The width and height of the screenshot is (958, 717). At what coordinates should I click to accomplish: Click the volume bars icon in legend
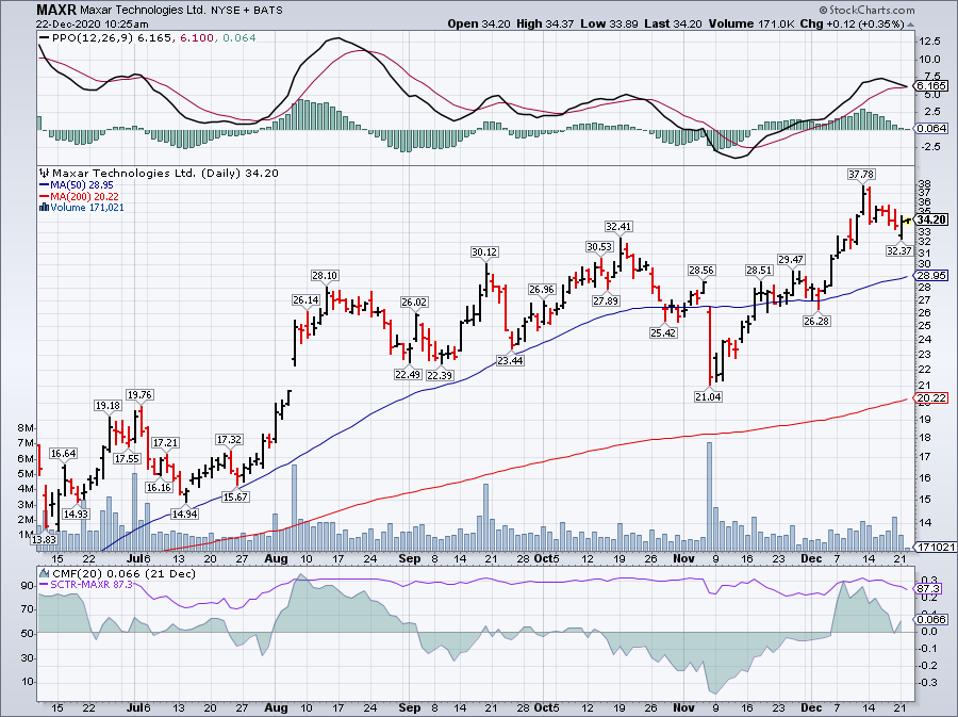pos(44,208)
